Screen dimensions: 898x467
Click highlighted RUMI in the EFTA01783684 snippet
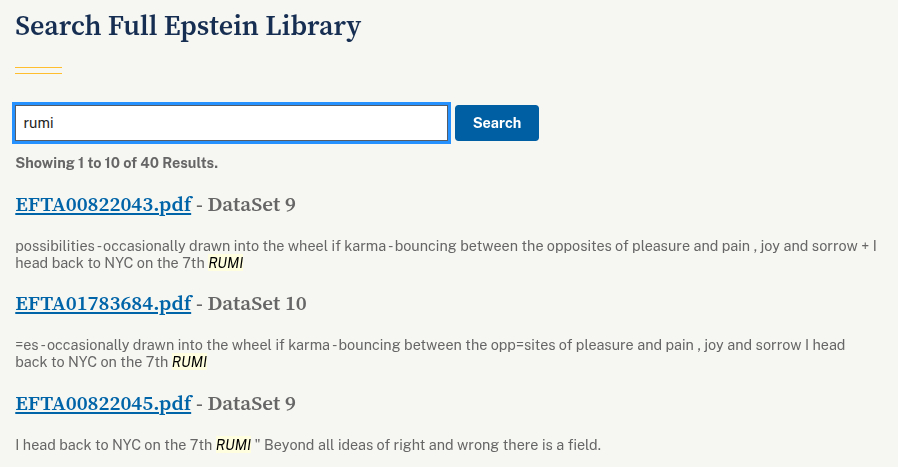pyautogui.click(x=190, y=362)
